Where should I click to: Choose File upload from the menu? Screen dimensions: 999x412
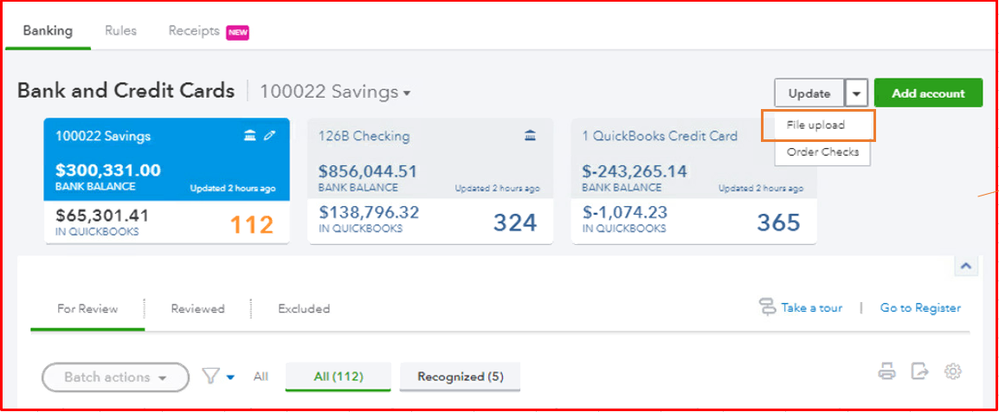pos(816,125)
